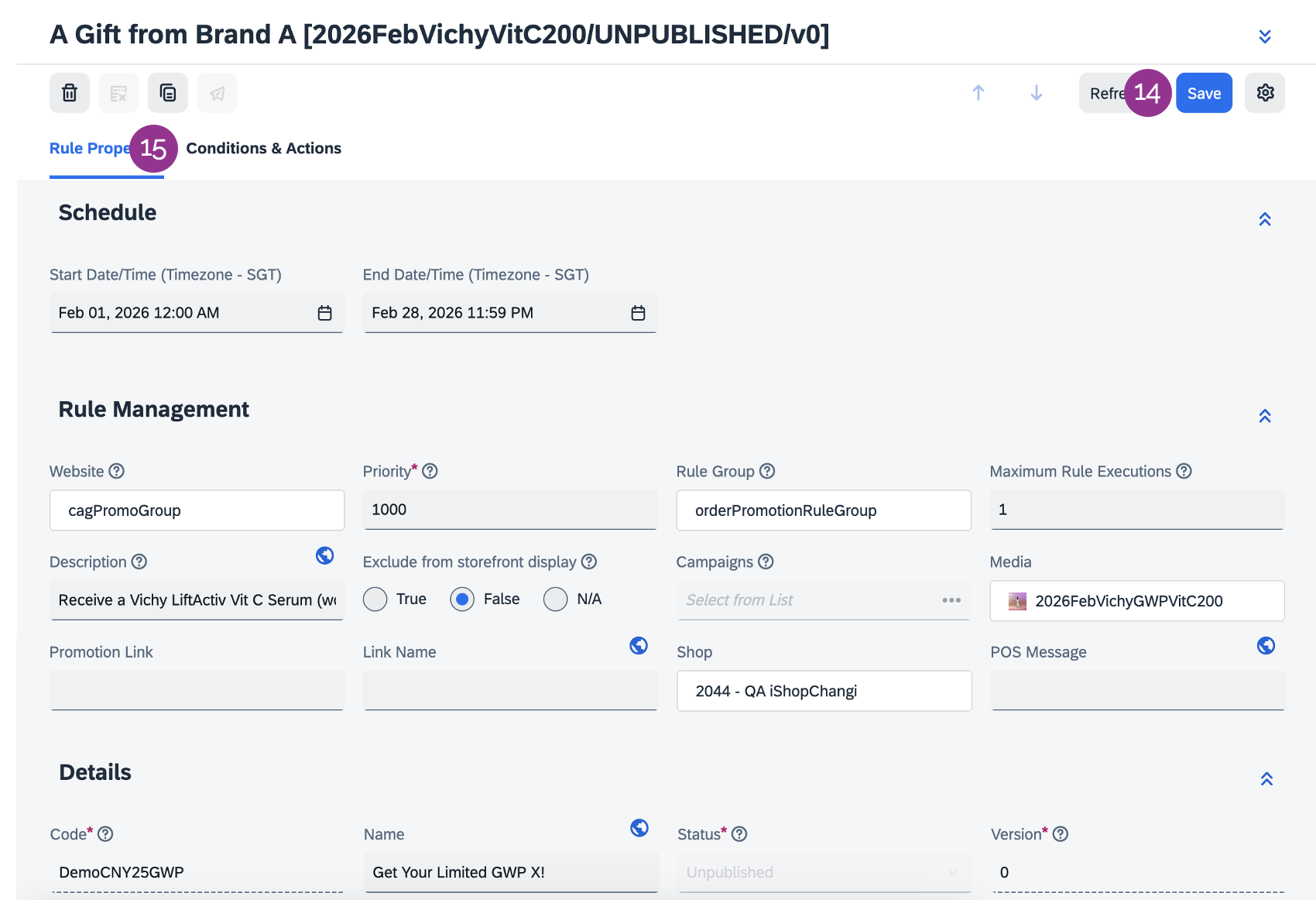Screen dimensions: 1316x900
Task: Click the delete trash can icon
Action: [x=70, y=93]
